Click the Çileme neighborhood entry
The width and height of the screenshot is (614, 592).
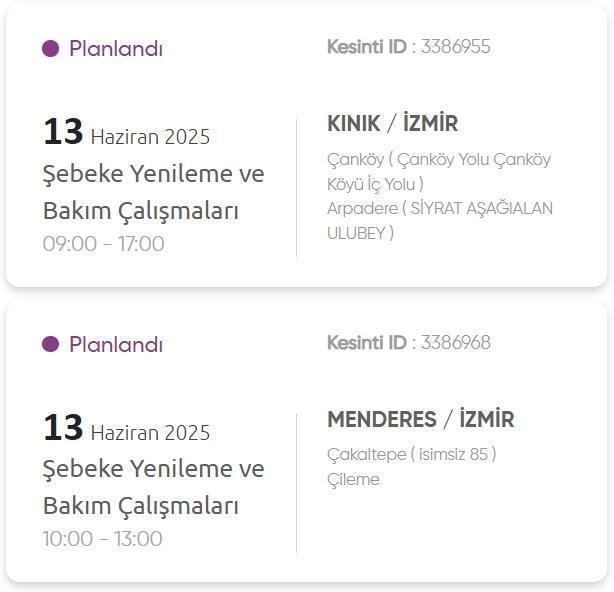click(353, 480)
